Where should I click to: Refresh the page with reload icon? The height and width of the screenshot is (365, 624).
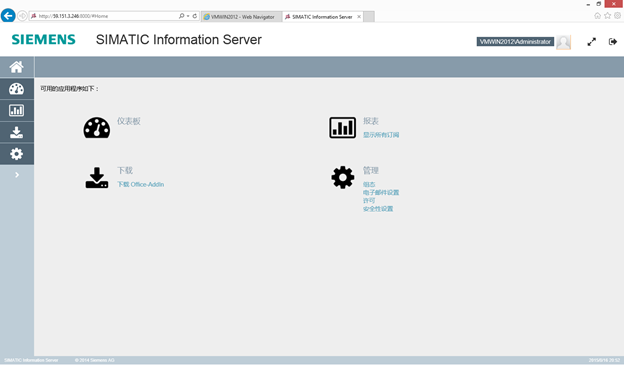pos(195,16)
